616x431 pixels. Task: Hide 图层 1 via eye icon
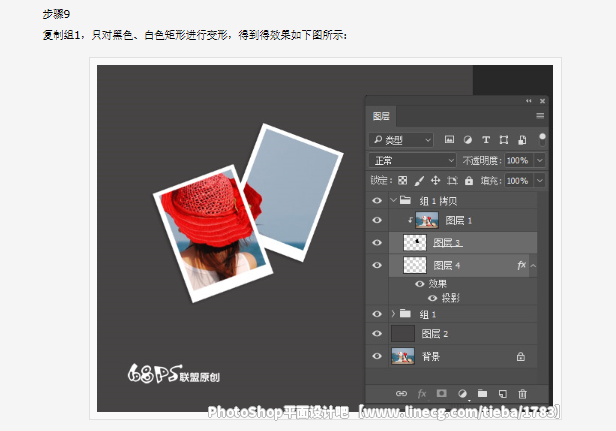tap(377, 220)
